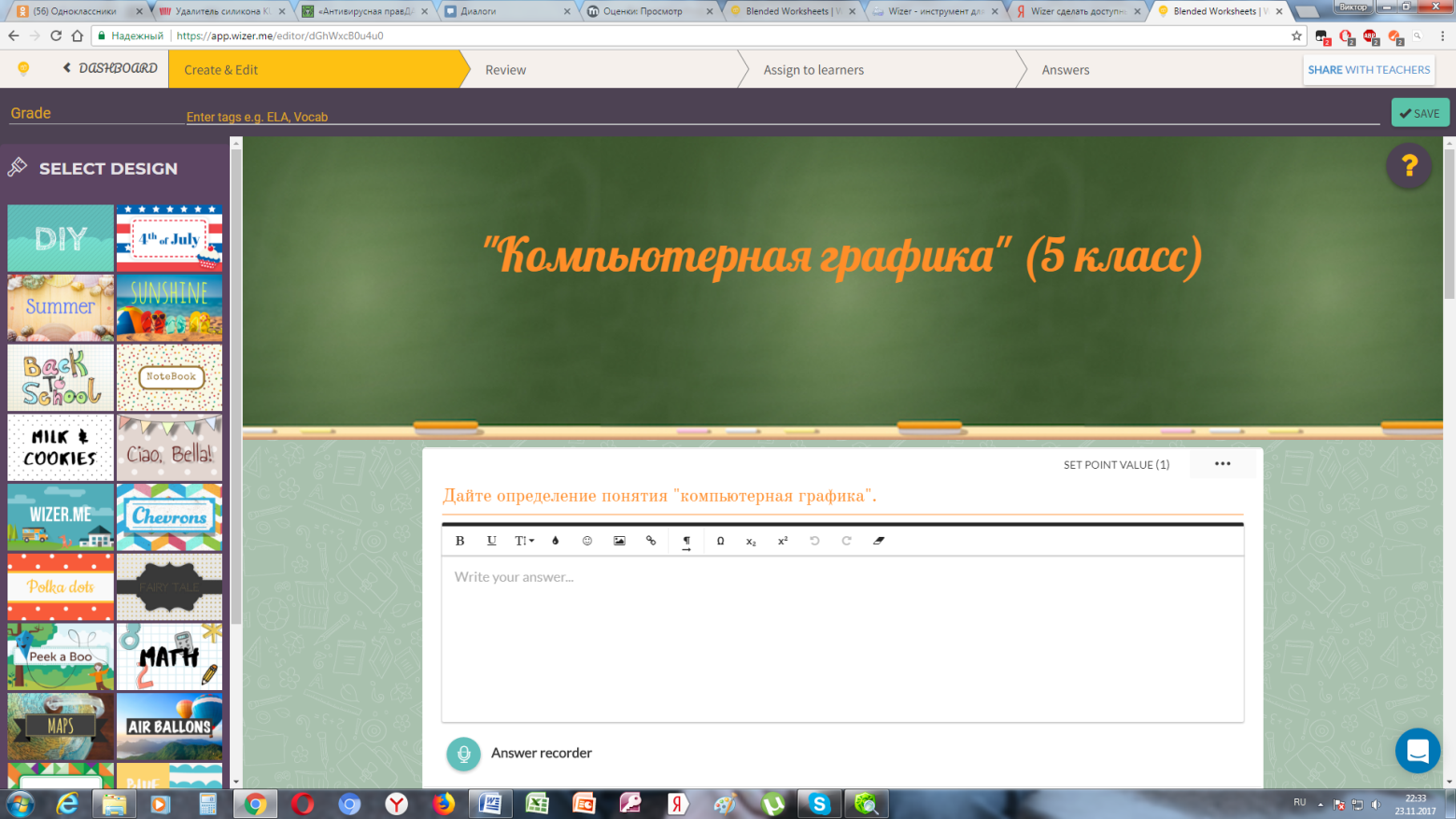Change paragraph text direction
Image resolution: width=1456 pixels, height=819 pixels.
coord(686,542)
